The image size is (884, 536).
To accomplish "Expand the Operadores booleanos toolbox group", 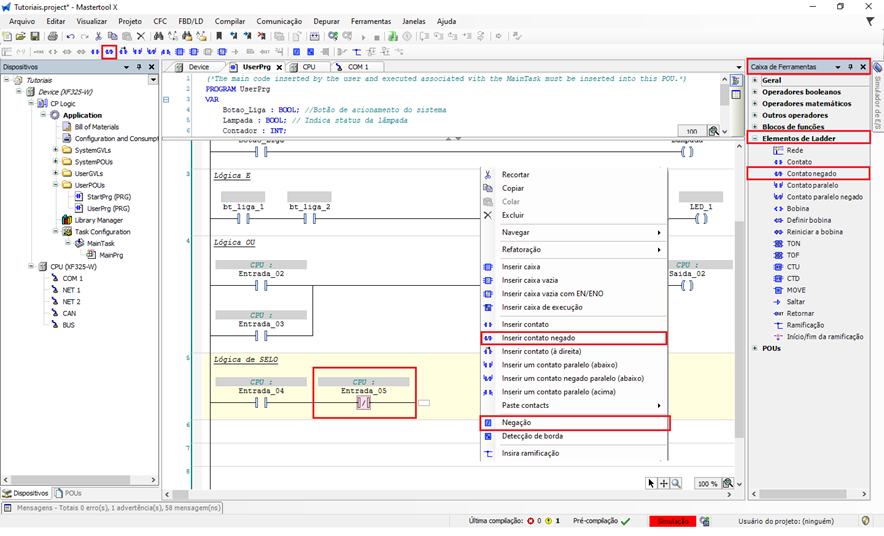I will tap(754, 91).
